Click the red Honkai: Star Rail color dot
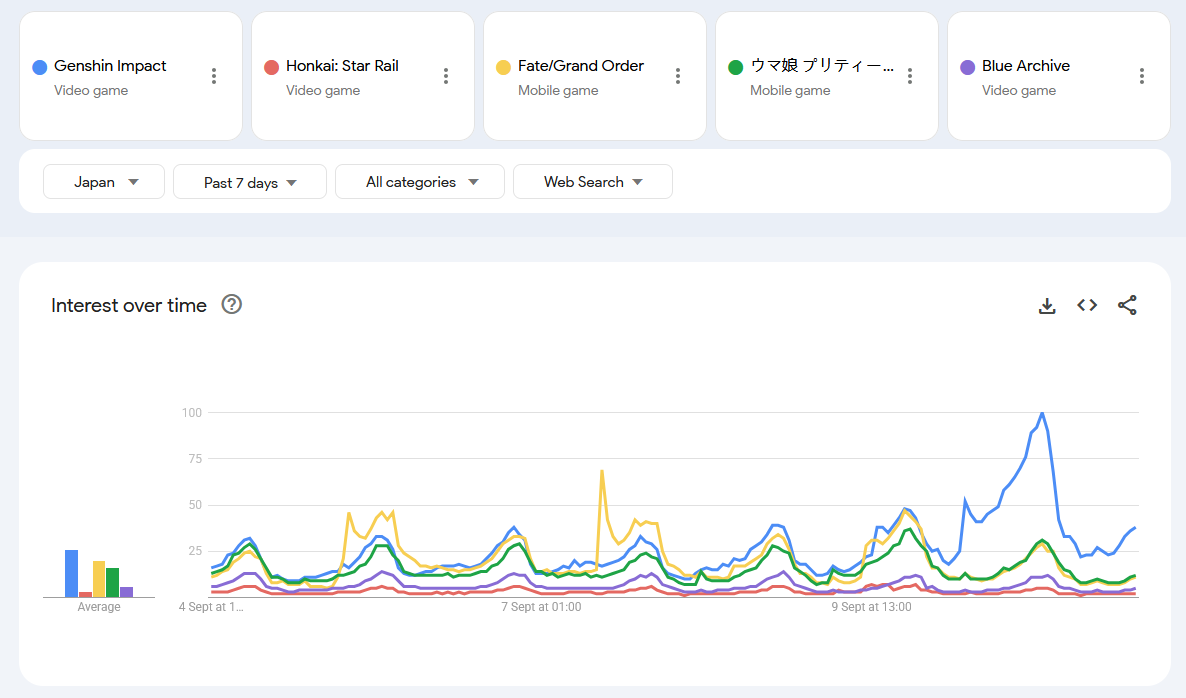The image size is (1186, 698). (272, 67)
